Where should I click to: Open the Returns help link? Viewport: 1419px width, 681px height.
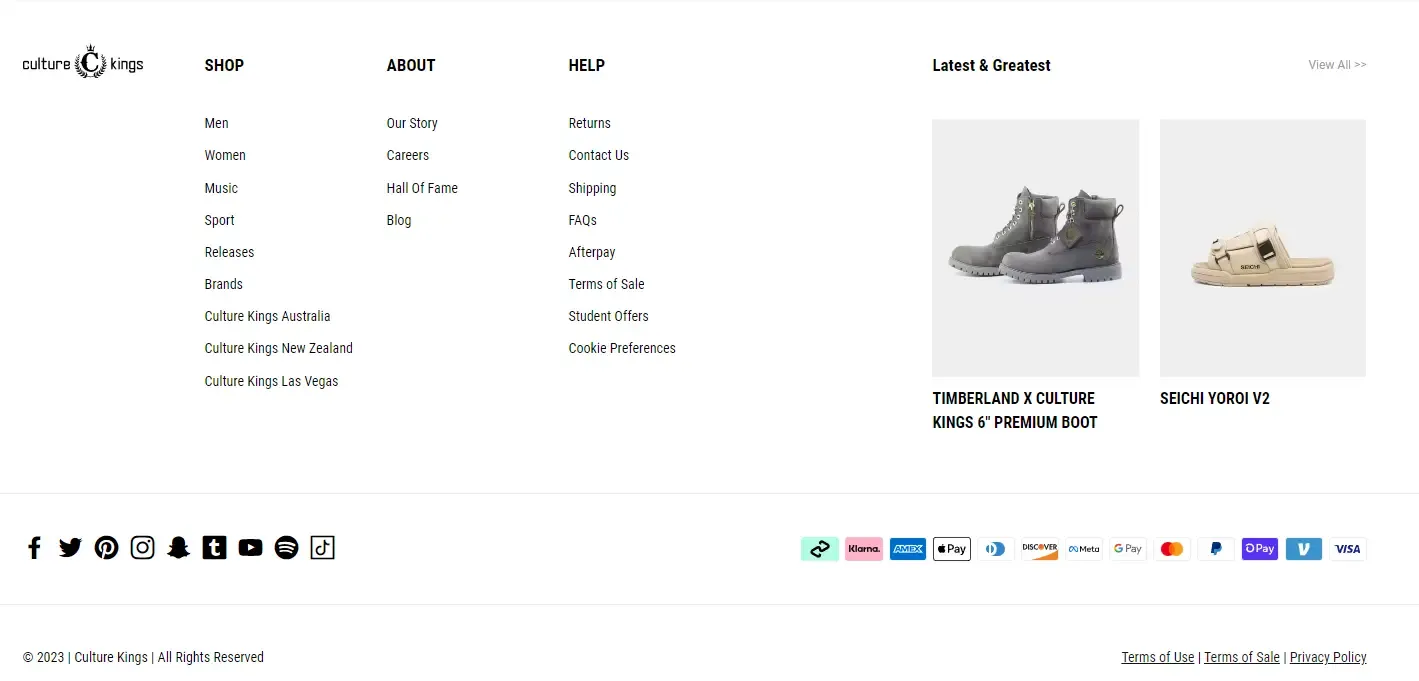589,123
